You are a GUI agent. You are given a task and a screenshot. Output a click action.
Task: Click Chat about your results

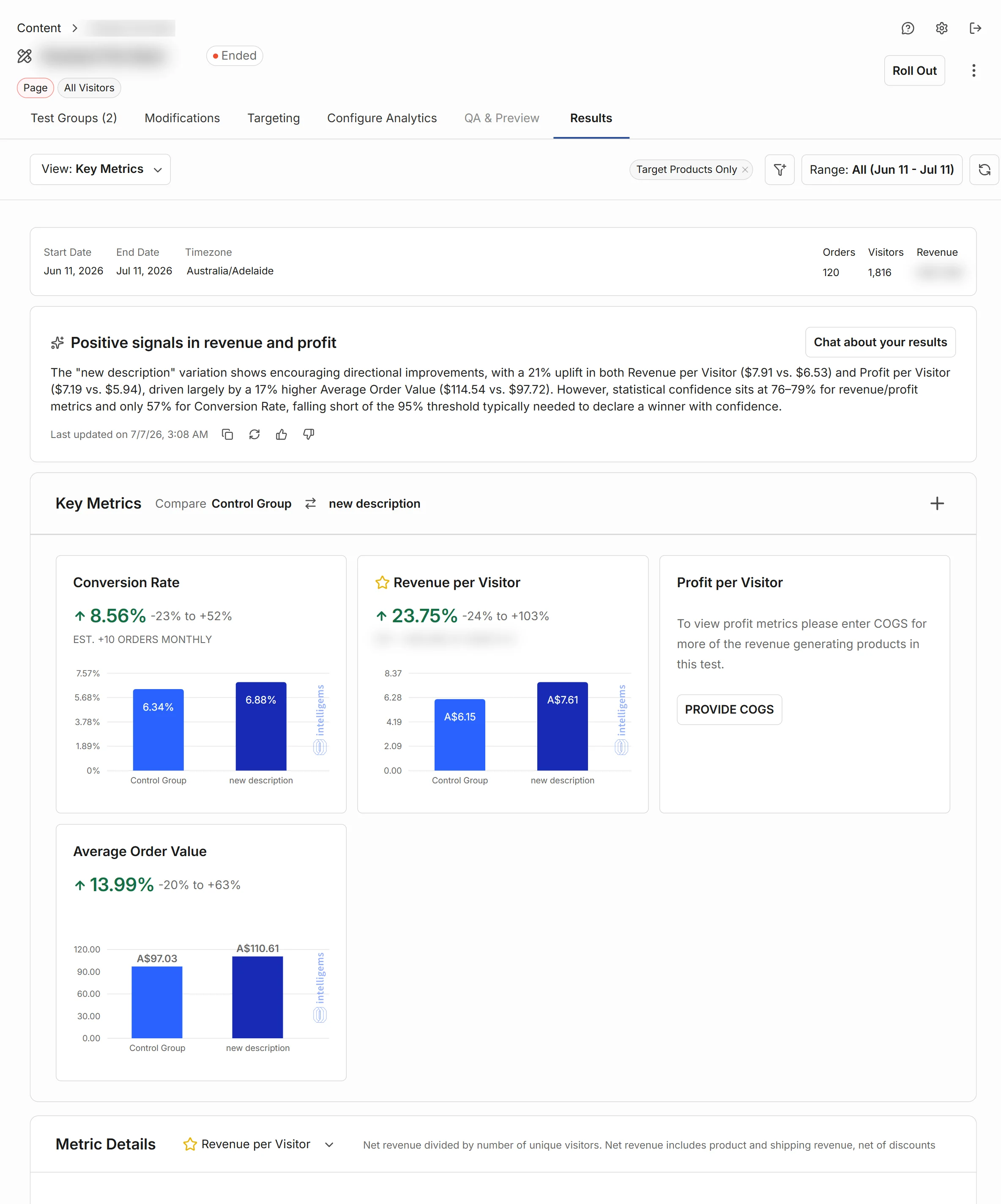pos(880,342)
